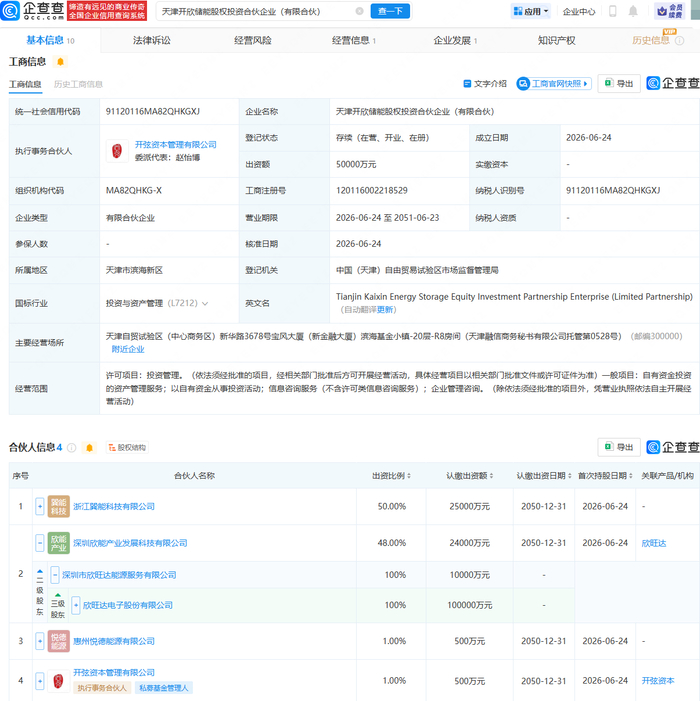Click 翼能科技 logo tile
The image size is (700, 701).
click(x=59, y=507)
